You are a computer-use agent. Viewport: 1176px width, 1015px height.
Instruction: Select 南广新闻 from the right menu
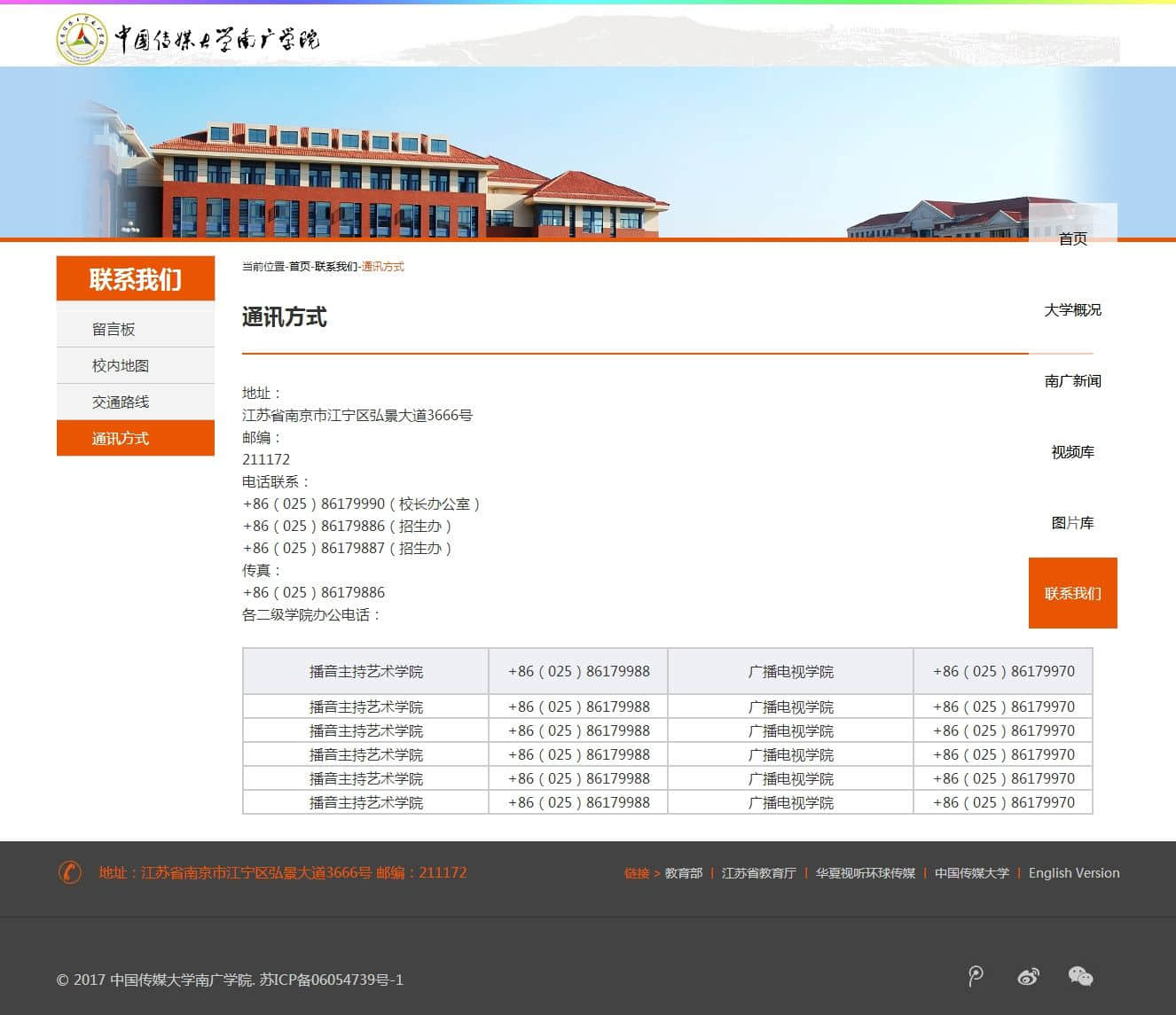pyautogui.click(x=1072, y=380)
